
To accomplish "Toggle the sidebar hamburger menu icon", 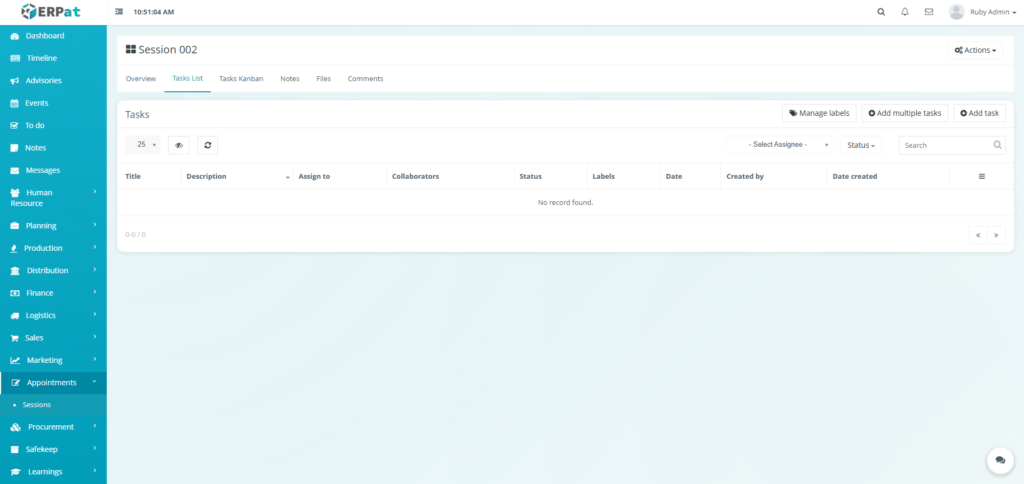I will pyautogui.click(x=119, y=12).
